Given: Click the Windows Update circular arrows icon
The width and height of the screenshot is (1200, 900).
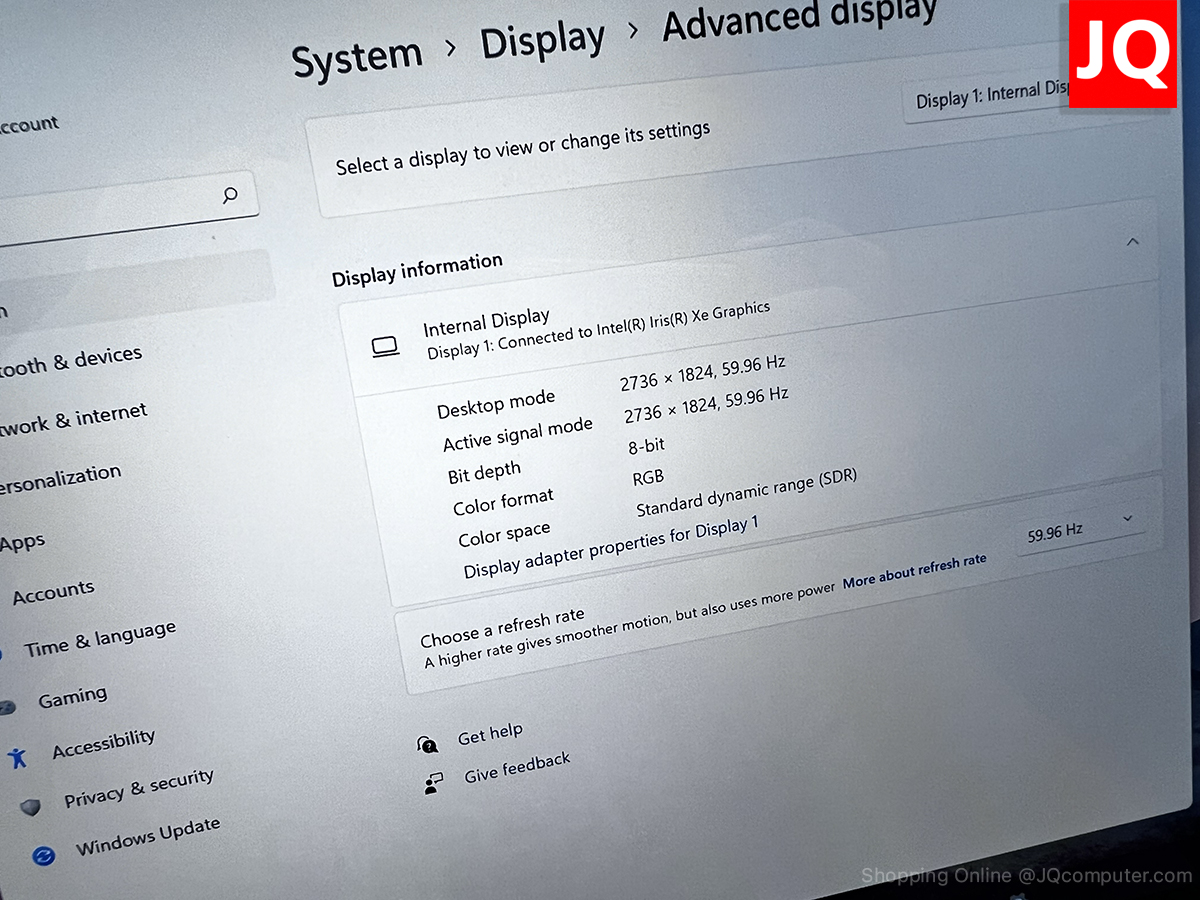Looking at the screenshot, I should [43, 856].
